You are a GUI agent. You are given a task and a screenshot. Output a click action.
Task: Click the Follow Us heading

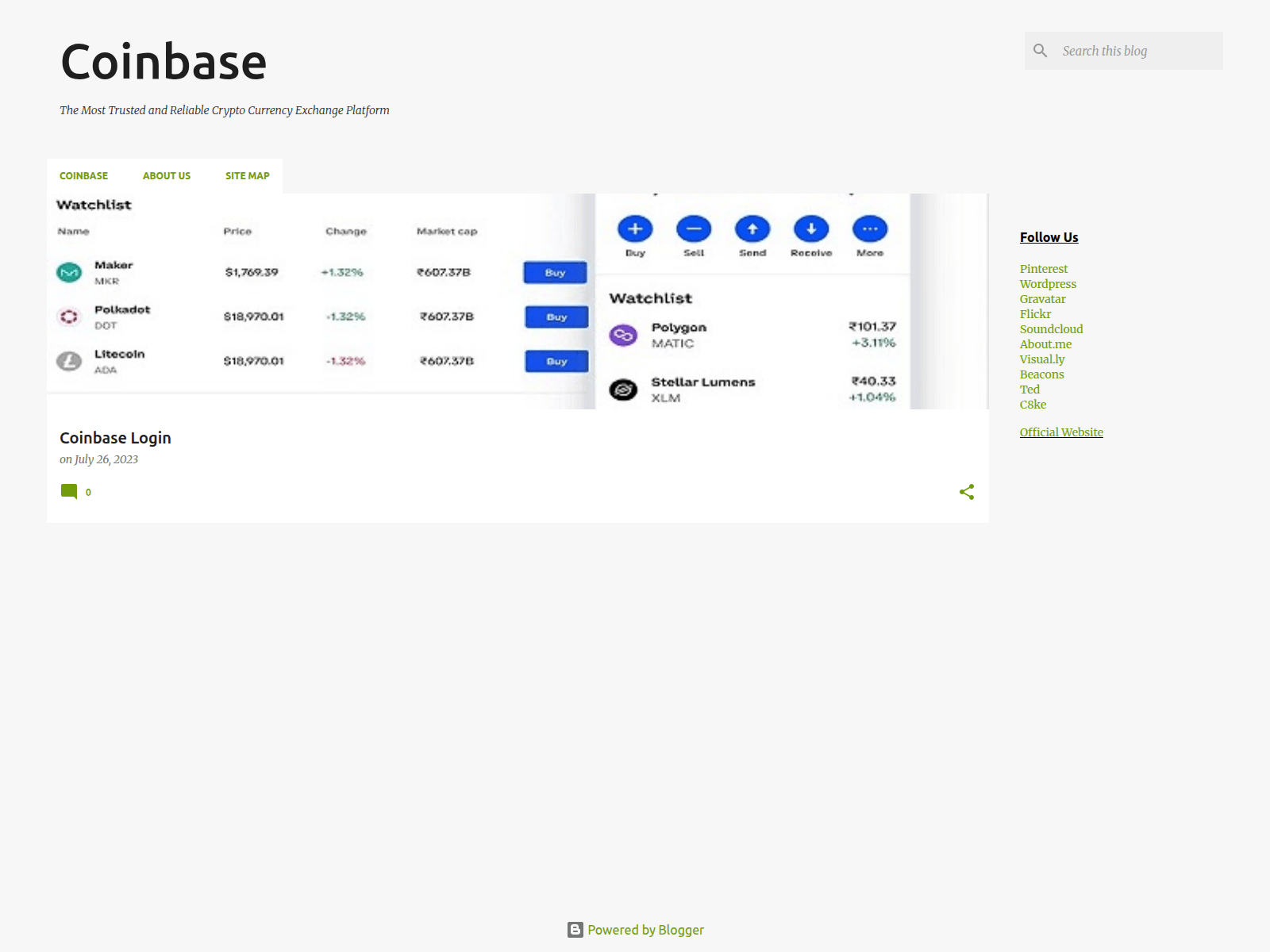click(x=1049, y=237)
